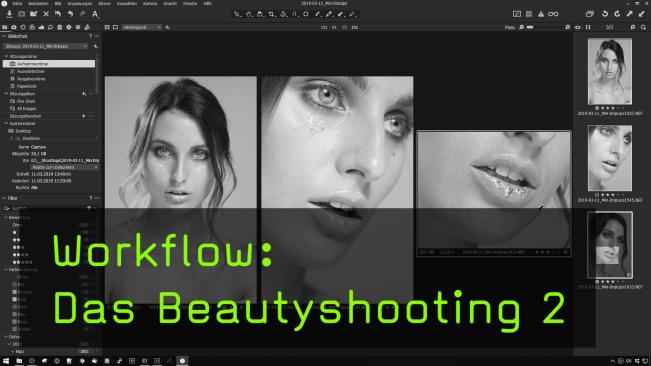
Task: Toggle the grid overlay icon
Action: [529, 14]
